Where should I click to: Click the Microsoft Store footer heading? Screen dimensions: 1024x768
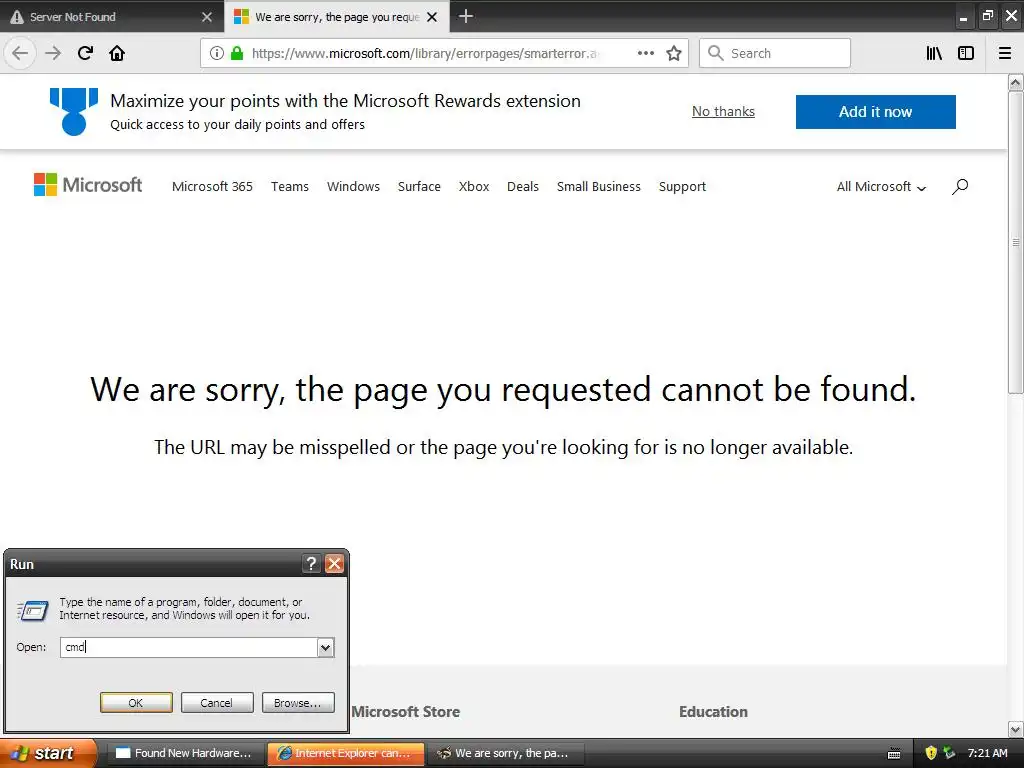[x=406, y=712]
